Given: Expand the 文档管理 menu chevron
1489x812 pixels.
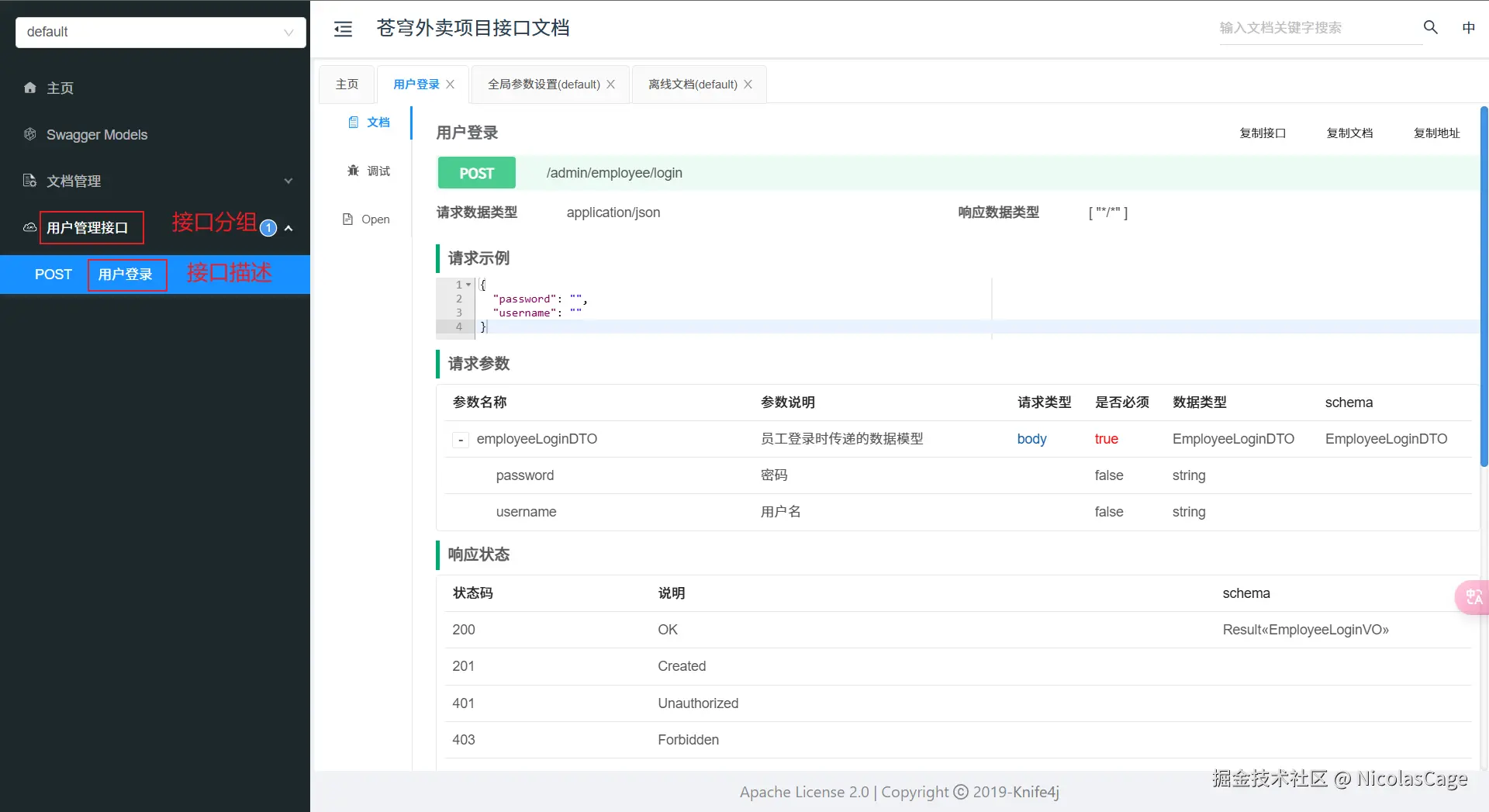Looking at the screenshot, I should point(288,181).
